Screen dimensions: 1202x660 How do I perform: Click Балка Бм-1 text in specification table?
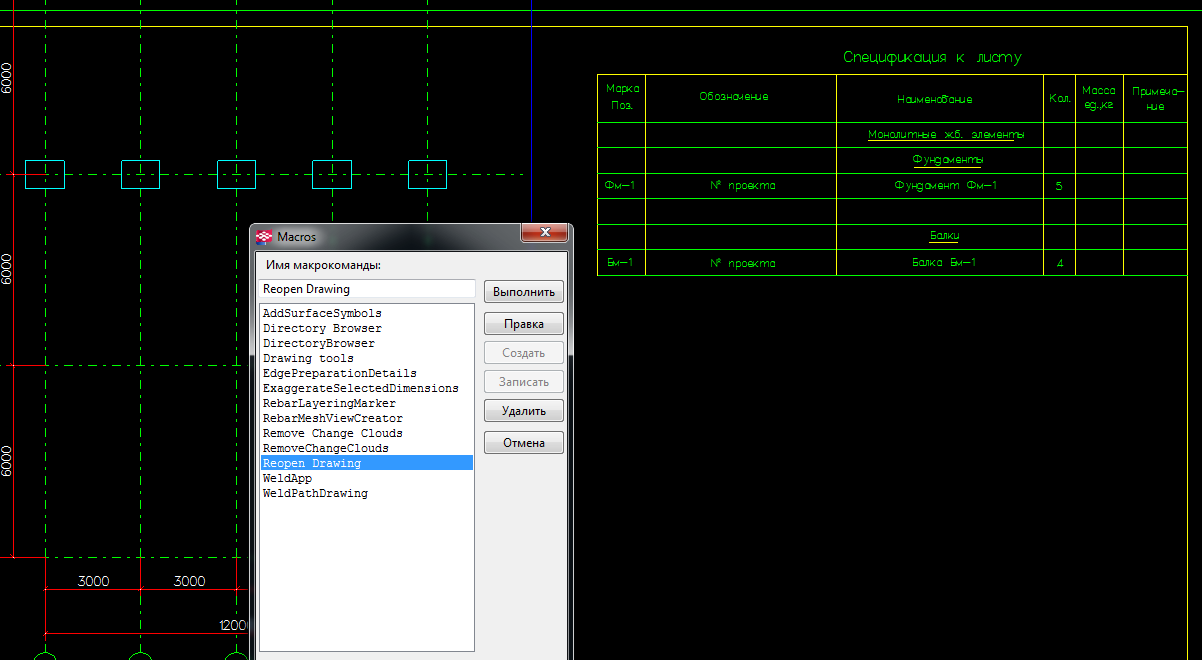pos(943,263)
